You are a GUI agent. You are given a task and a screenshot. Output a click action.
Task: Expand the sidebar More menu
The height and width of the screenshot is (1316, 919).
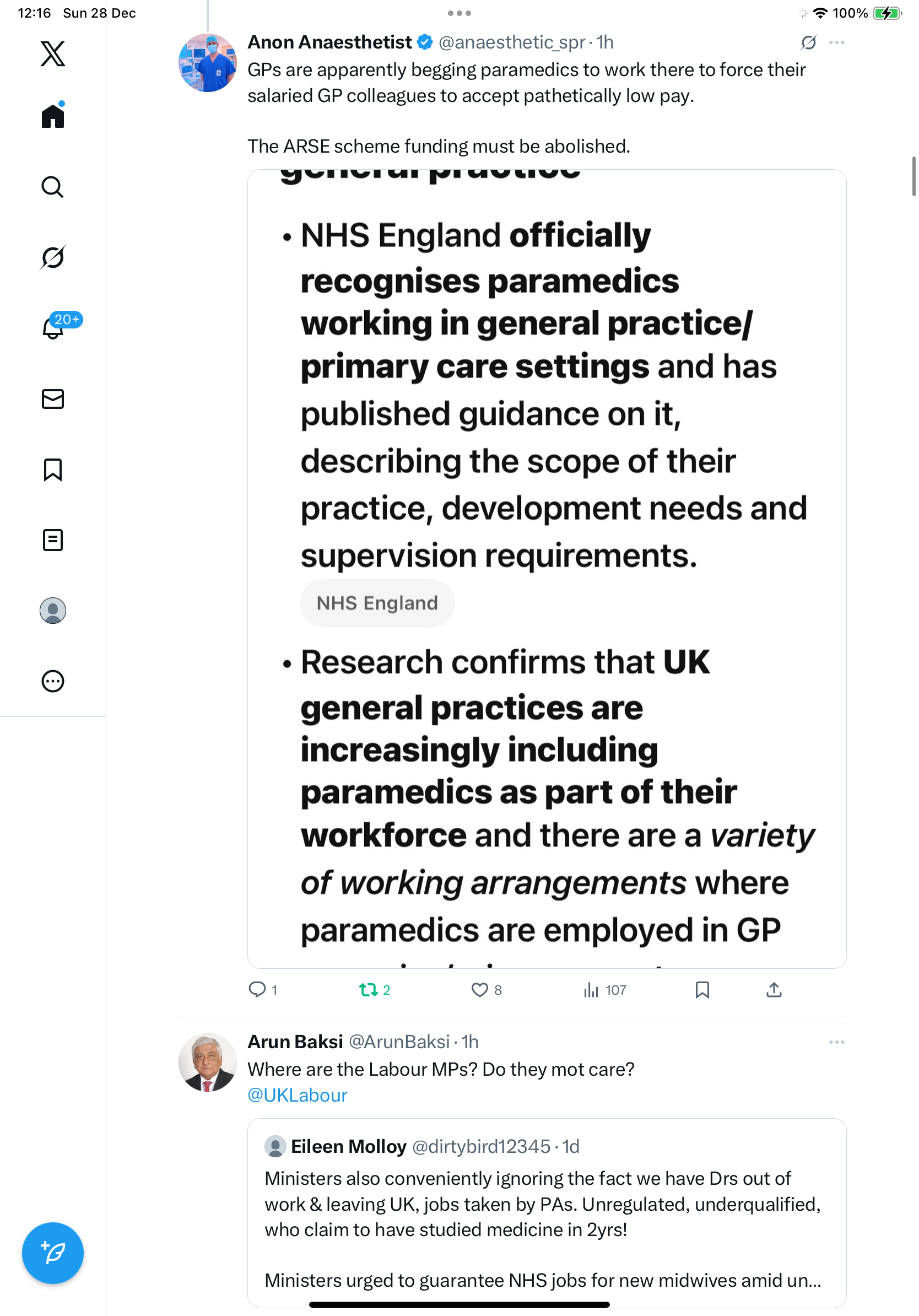pos(53,682)
